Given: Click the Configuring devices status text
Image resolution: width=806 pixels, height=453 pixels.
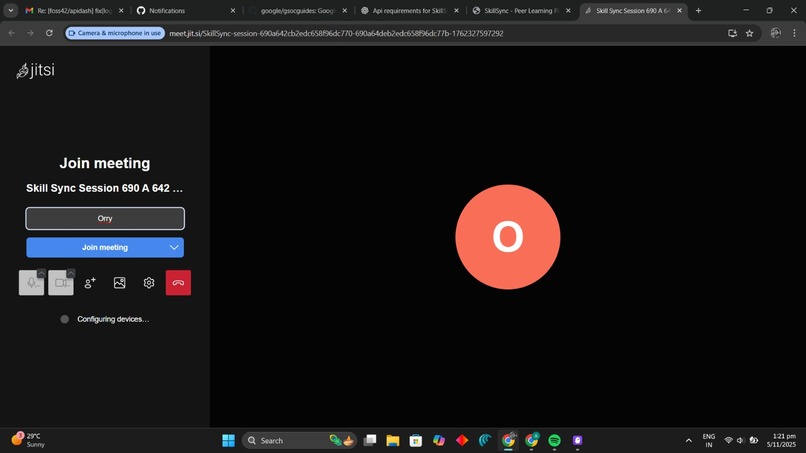Looking at the screenshot, I should tap(113, 319).
